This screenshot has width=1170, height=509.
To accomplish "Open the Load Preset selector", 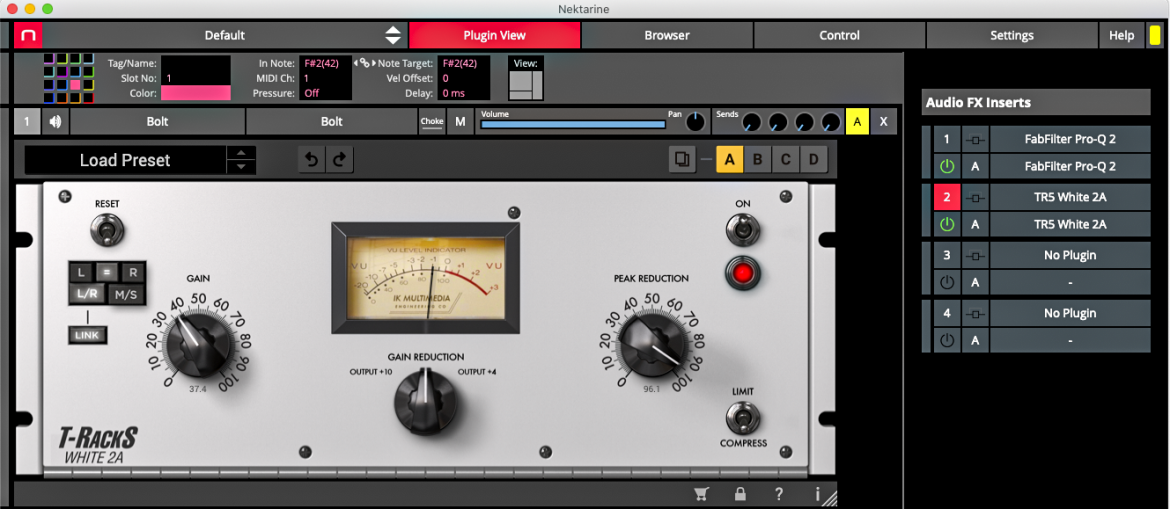I will [125, 160].
